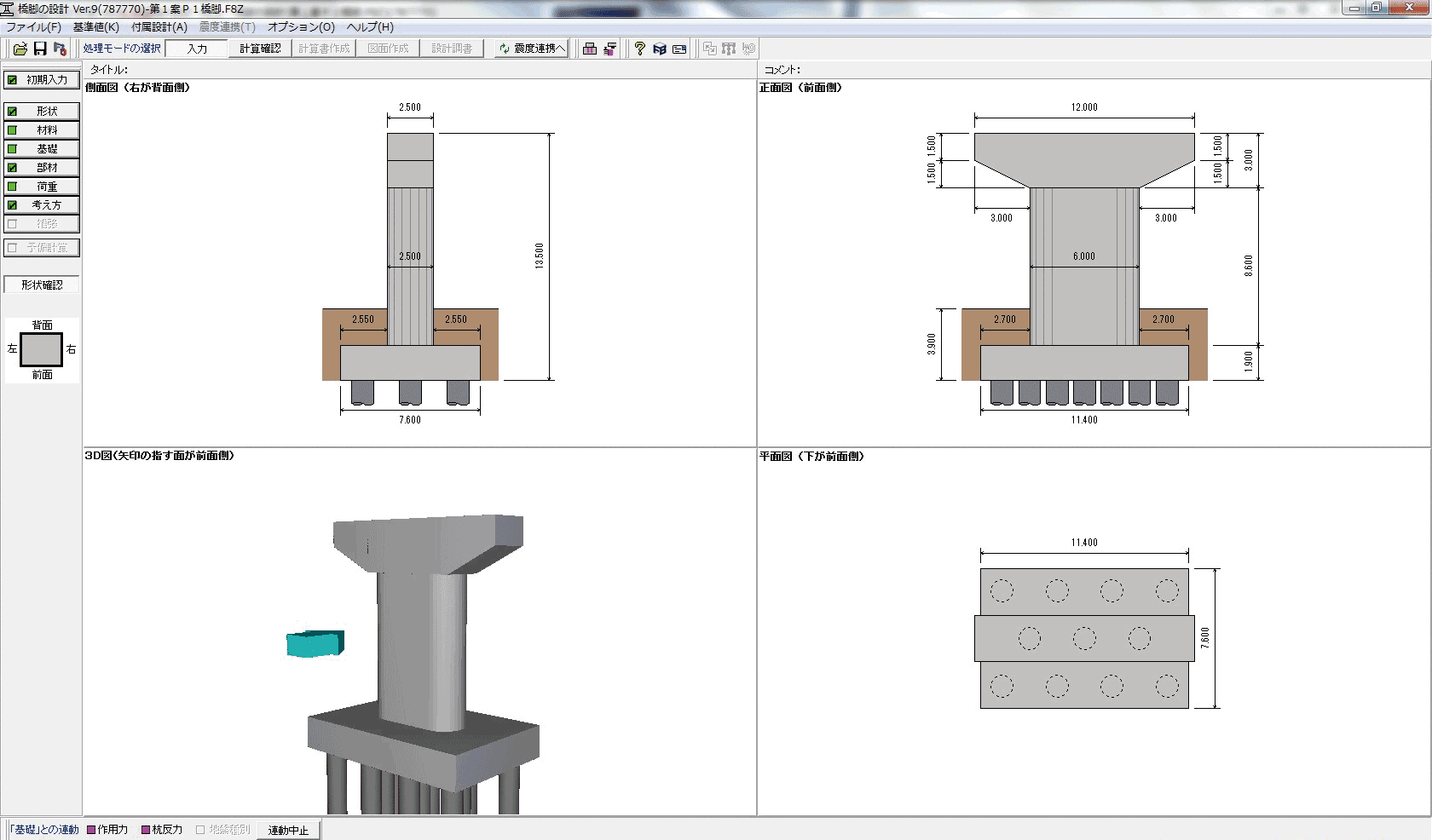
Task: Click the pink stacked layers toolbar icon
Action: point(609,49)
